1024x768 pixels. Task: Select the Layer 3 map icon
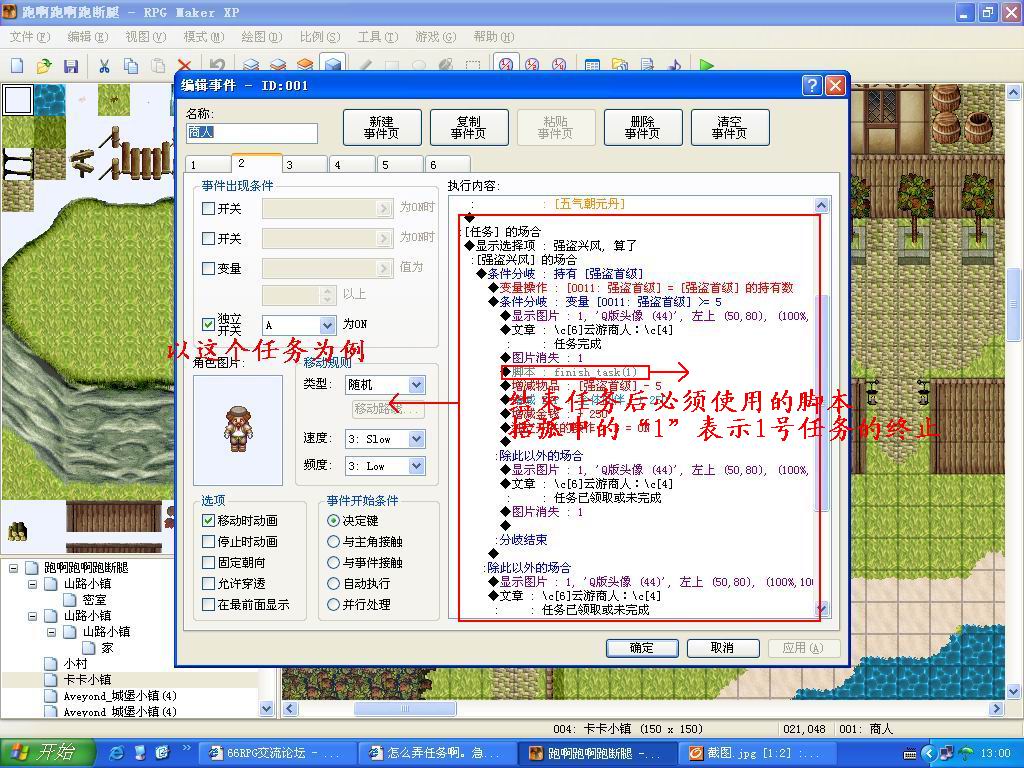coord(305,64)
